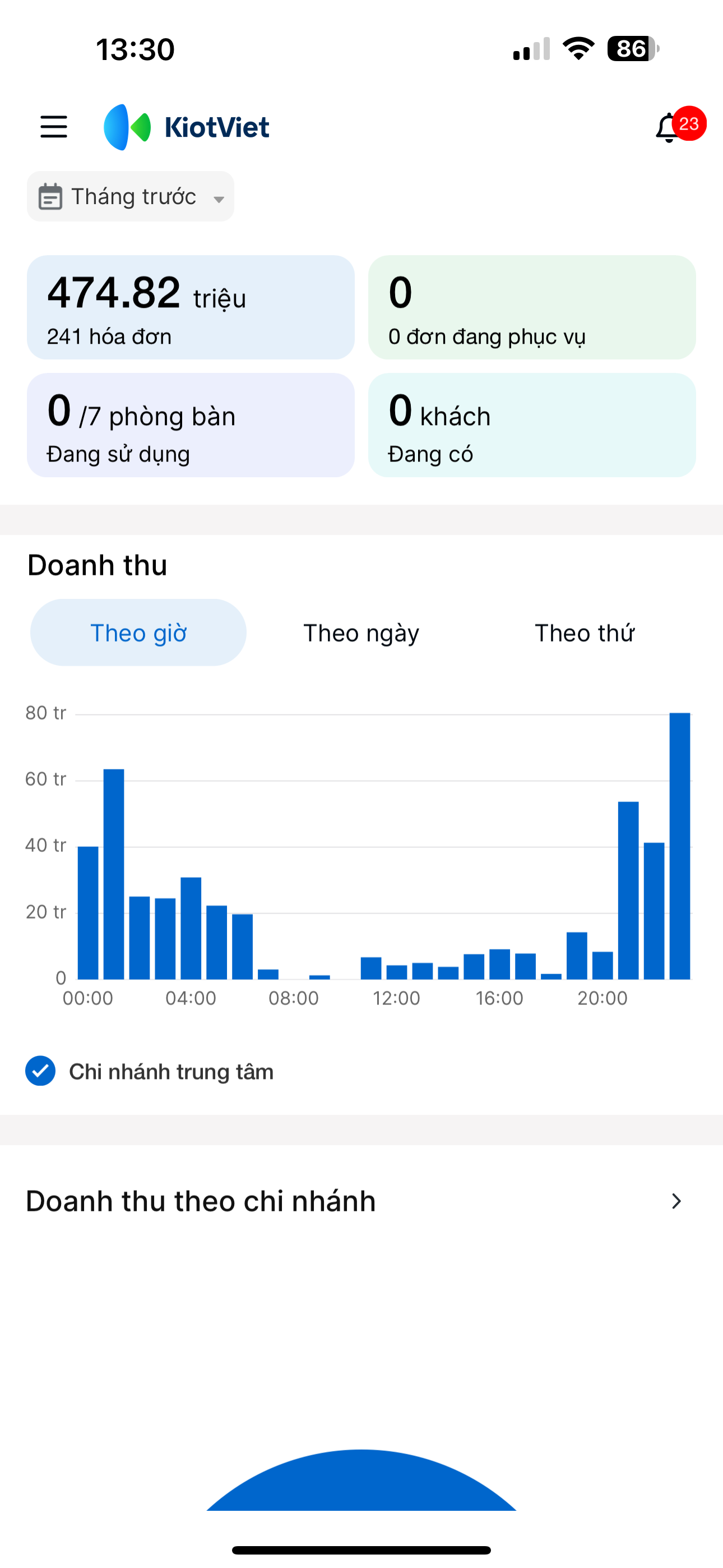Expand Doanh thu theo chi nhánh chevron
This screenshot has width=723, height=1568.
[675, 1201]
